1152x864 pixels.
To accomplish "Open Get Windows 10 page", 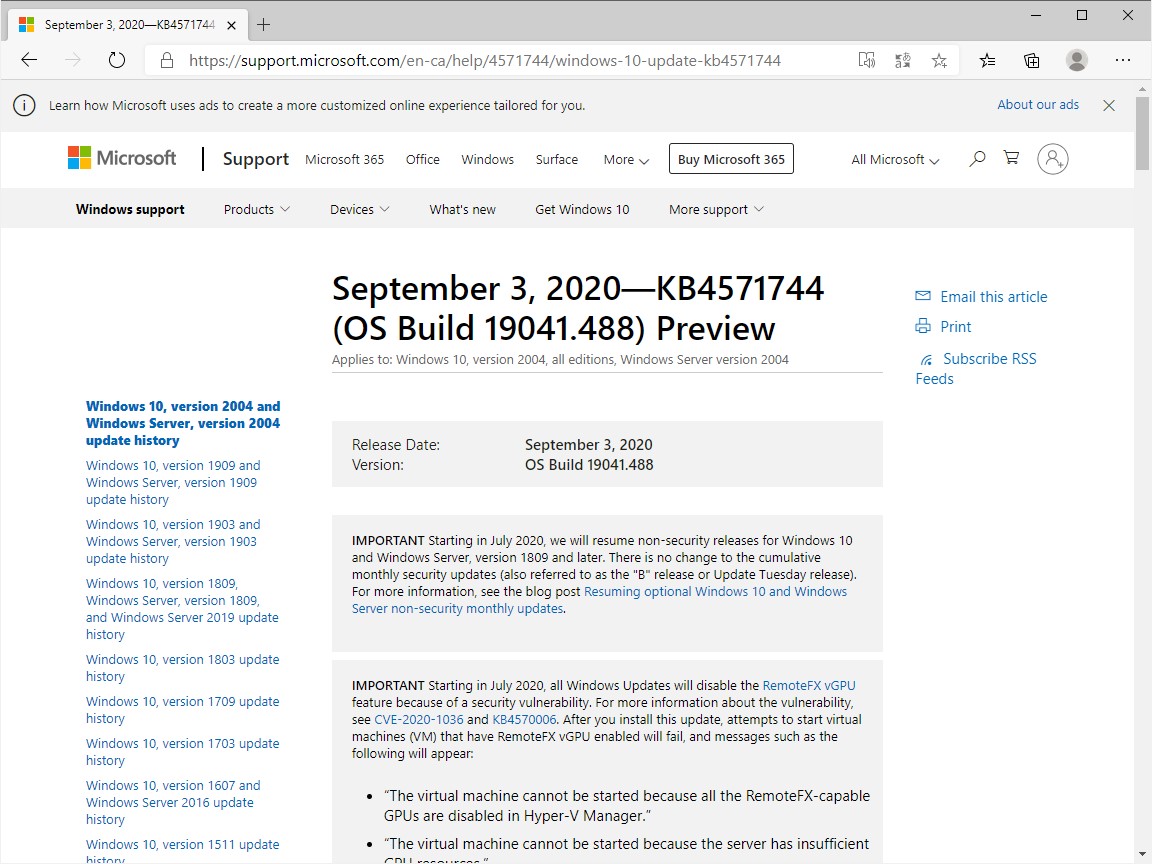I will (582, 209).
